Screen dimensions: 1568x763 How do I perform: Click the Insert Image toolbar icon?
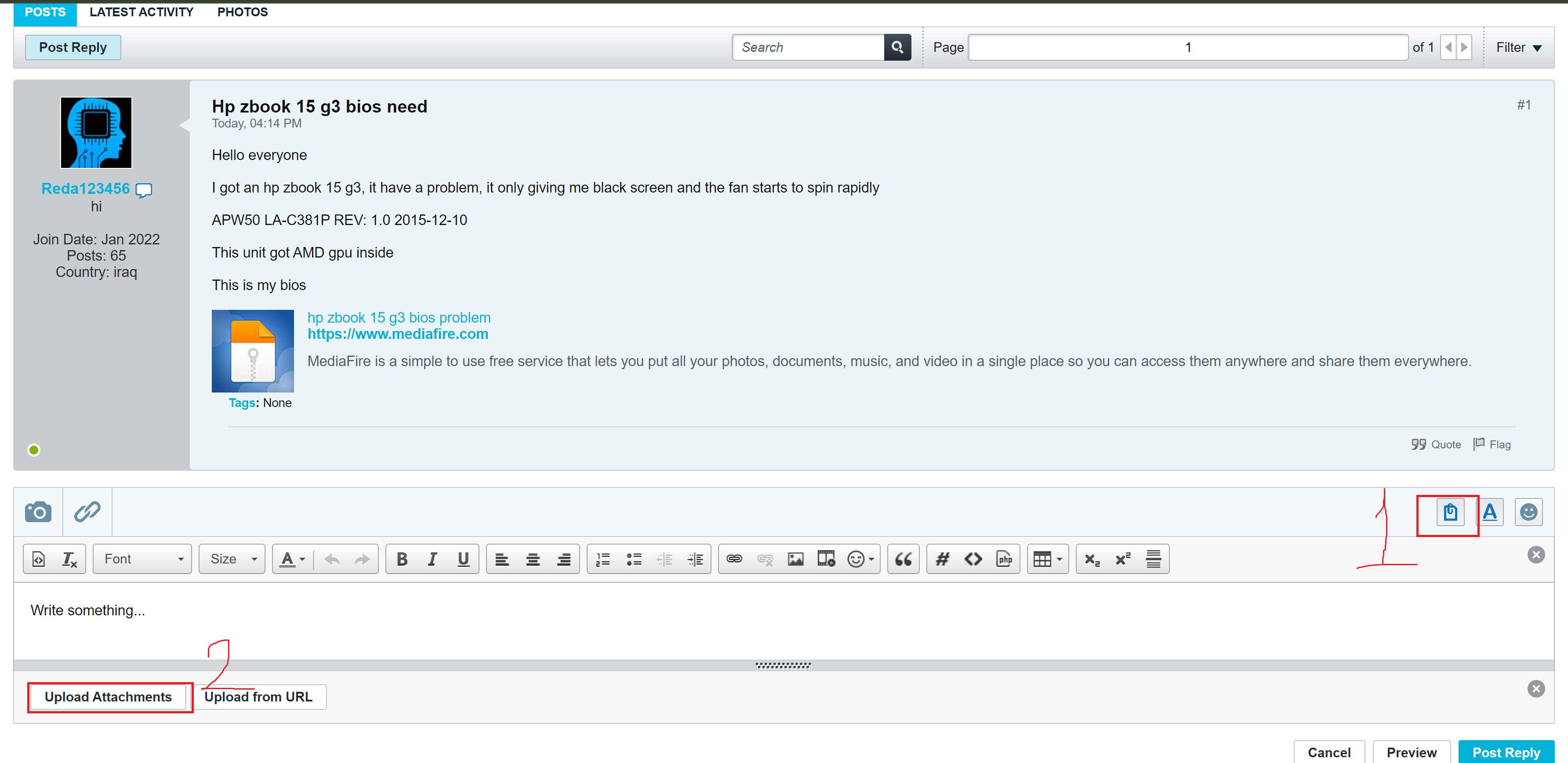(795, 559)
